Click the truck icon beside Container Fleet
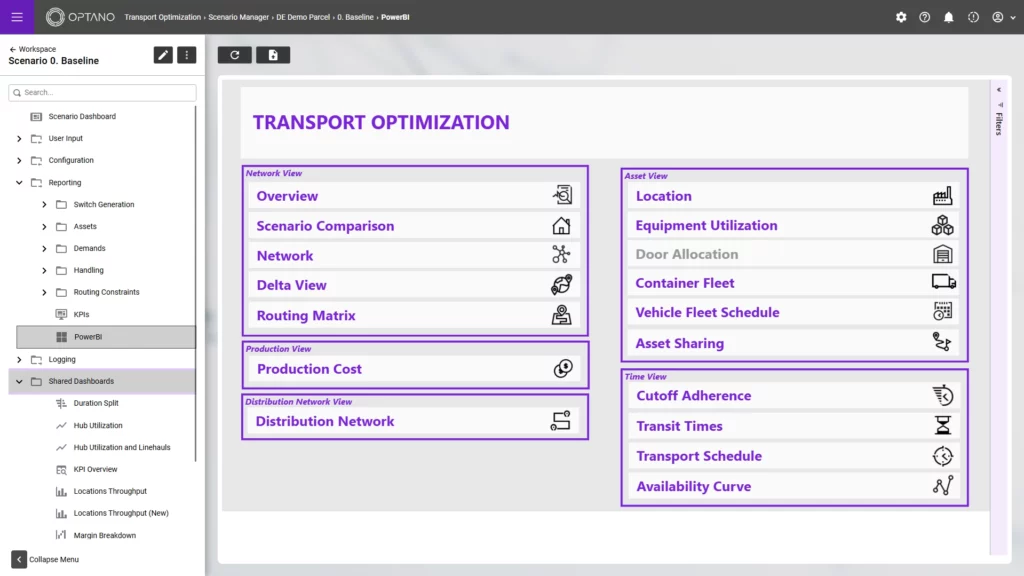 coord(943,283)
